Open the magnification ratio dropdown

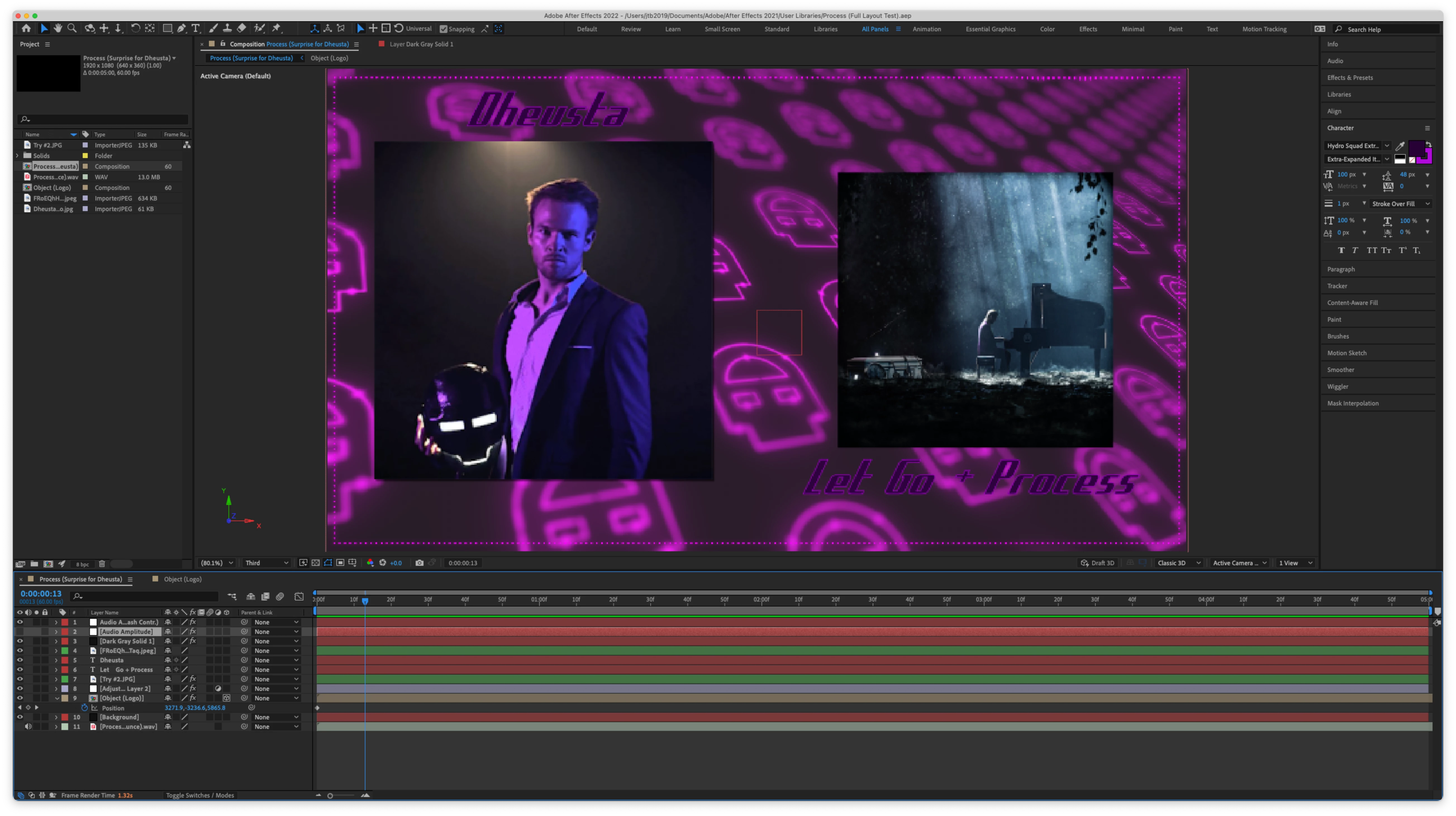[218, 563]
